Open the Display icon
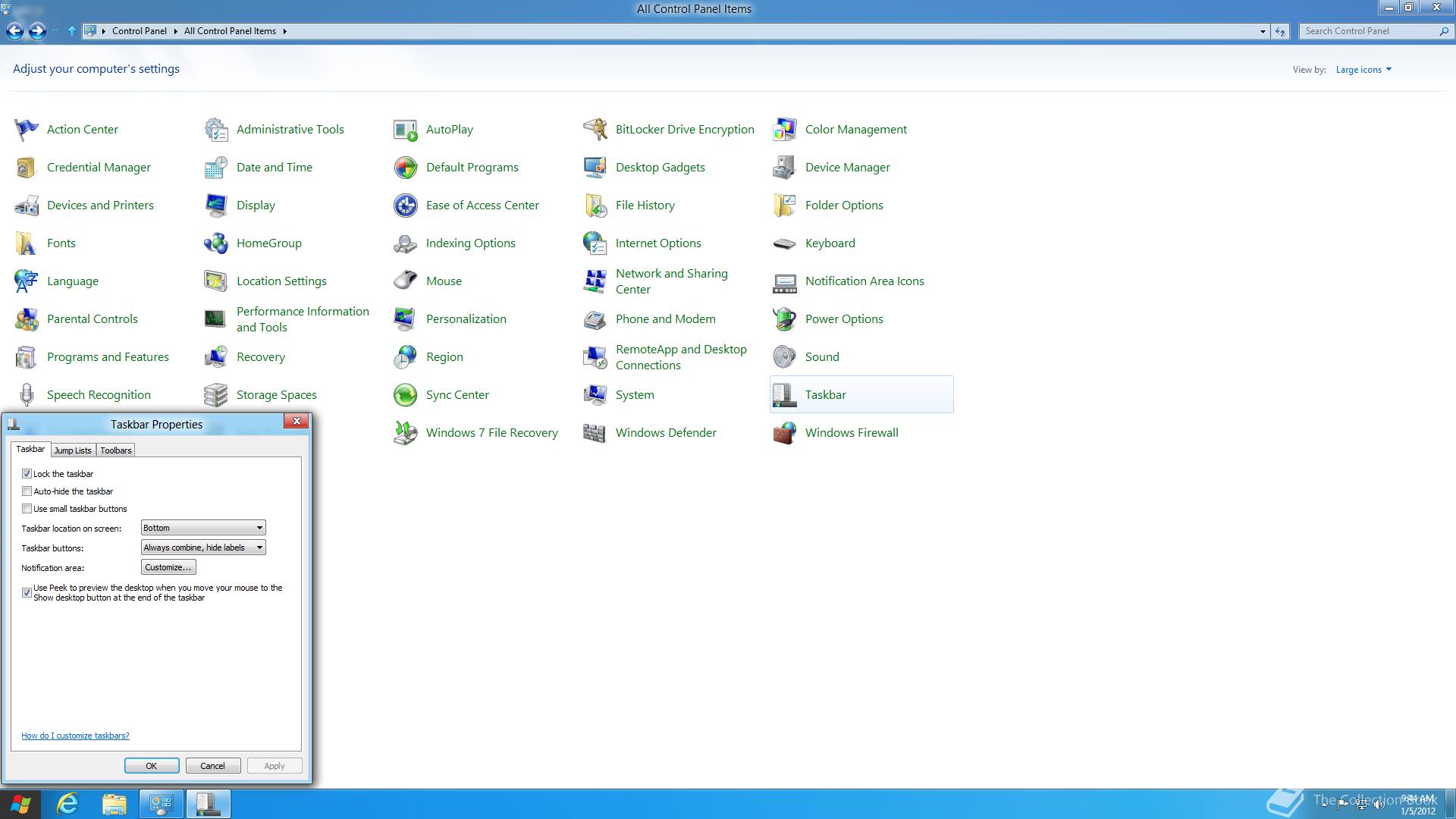 pyautogui.click(x=216, y=206)
